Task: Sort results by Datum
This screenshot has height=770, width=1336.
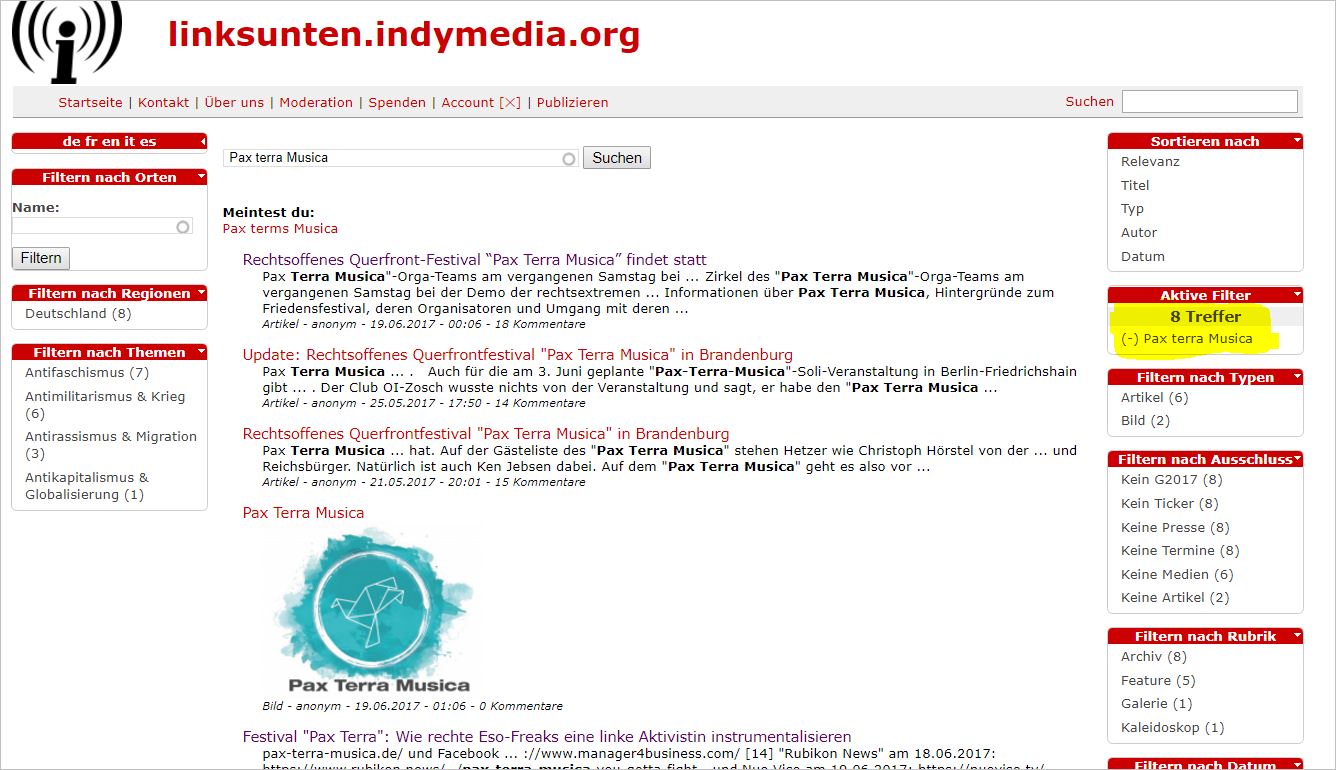Action: [x=1143, y=256]
